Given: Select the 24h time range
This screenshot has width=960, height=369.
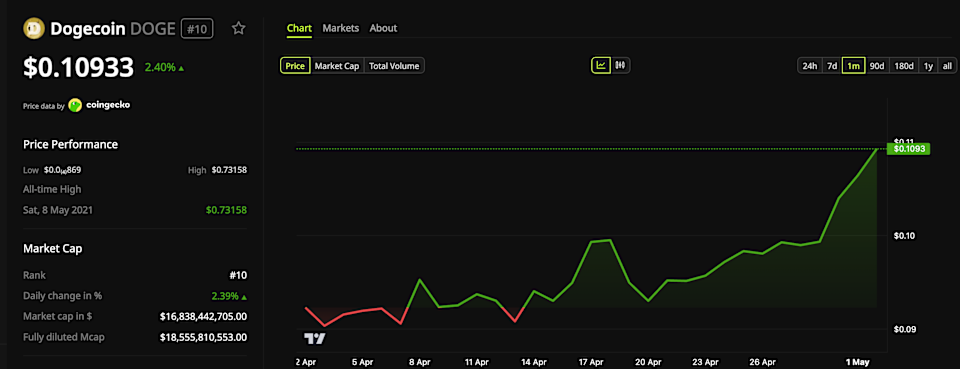Looking at the screenshot, I should tap(809, 65).
